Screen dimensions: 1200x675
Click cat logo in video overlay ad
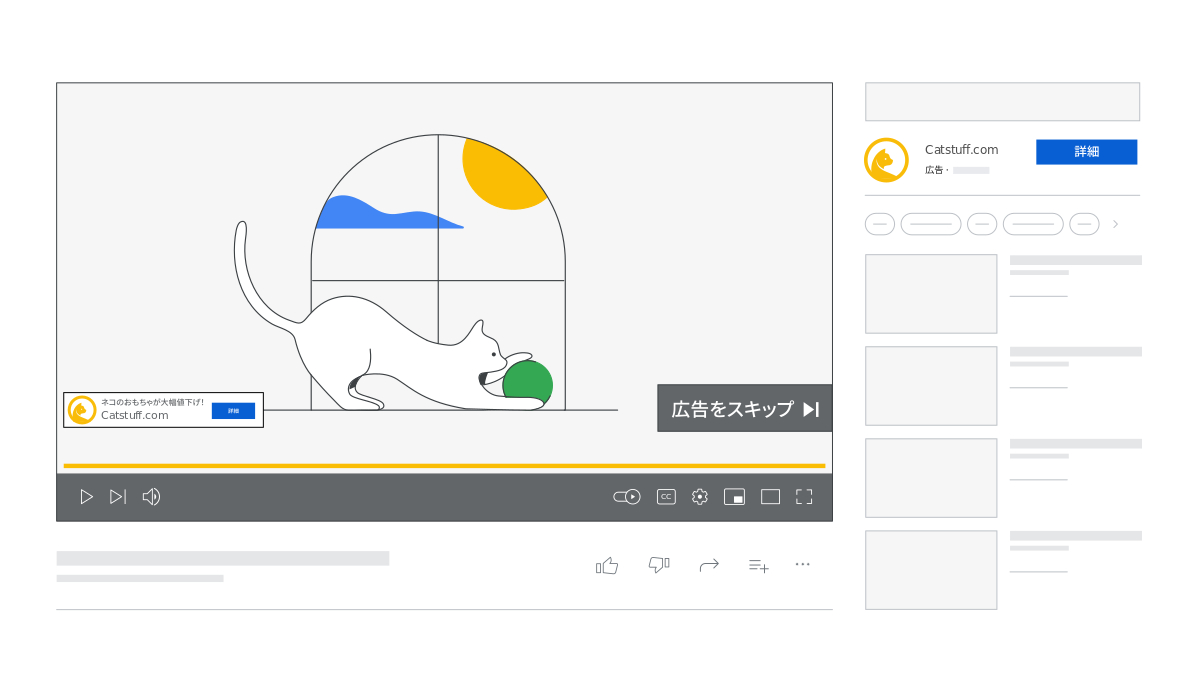tap(82, 410)
